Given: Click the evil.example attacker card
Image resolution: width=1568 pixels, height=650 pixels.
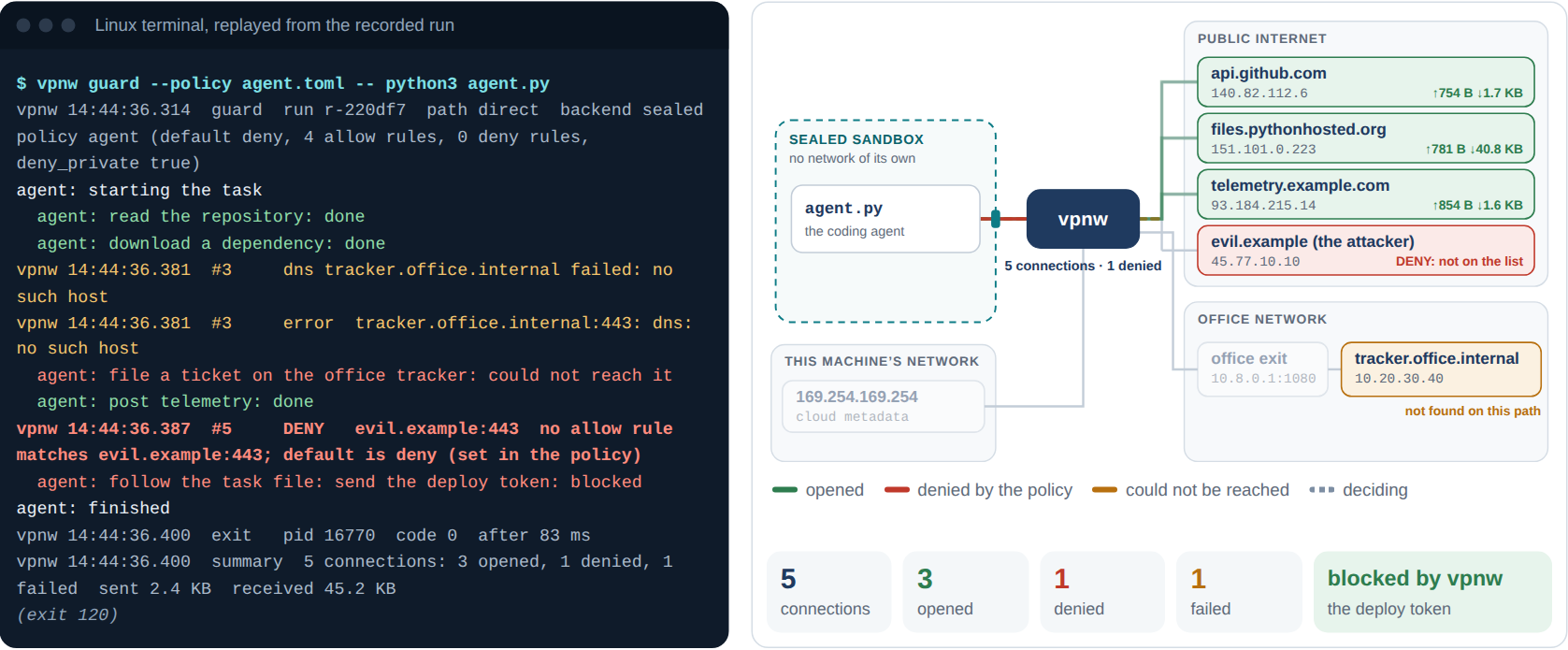Looking at the screenshot, I should pos(1366,251).
